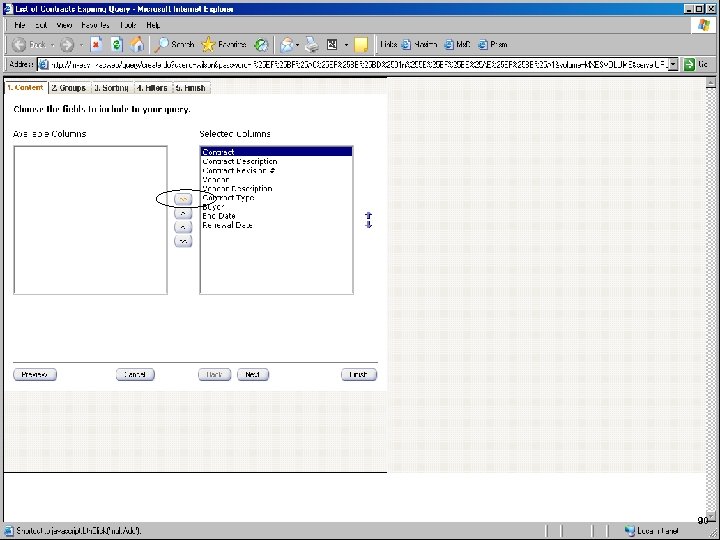
Task: Click the Edit page icon
Action: 332,45
